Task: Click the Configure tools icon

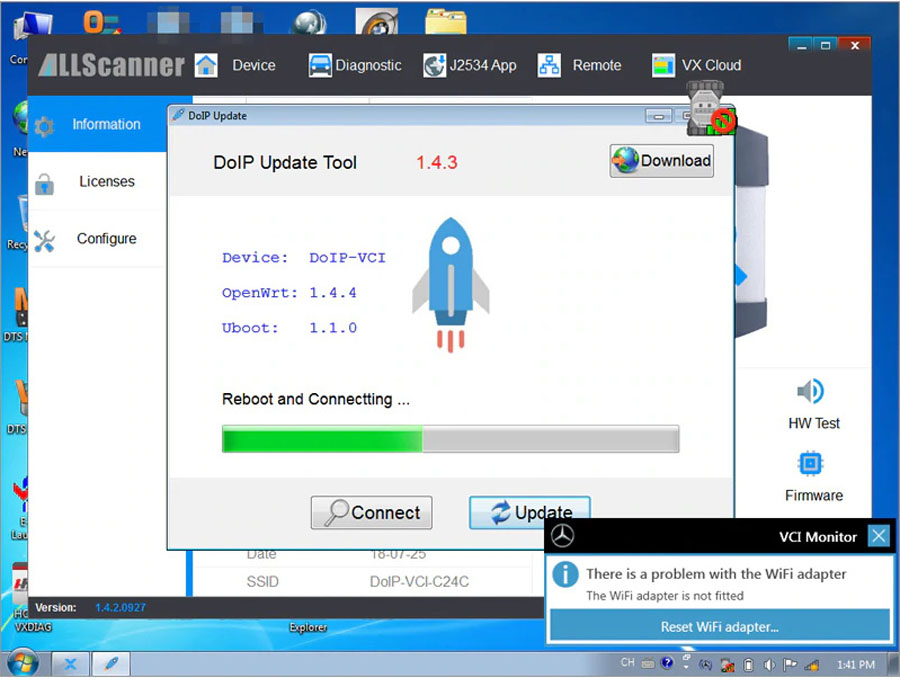Action: (x=44, y=241)
